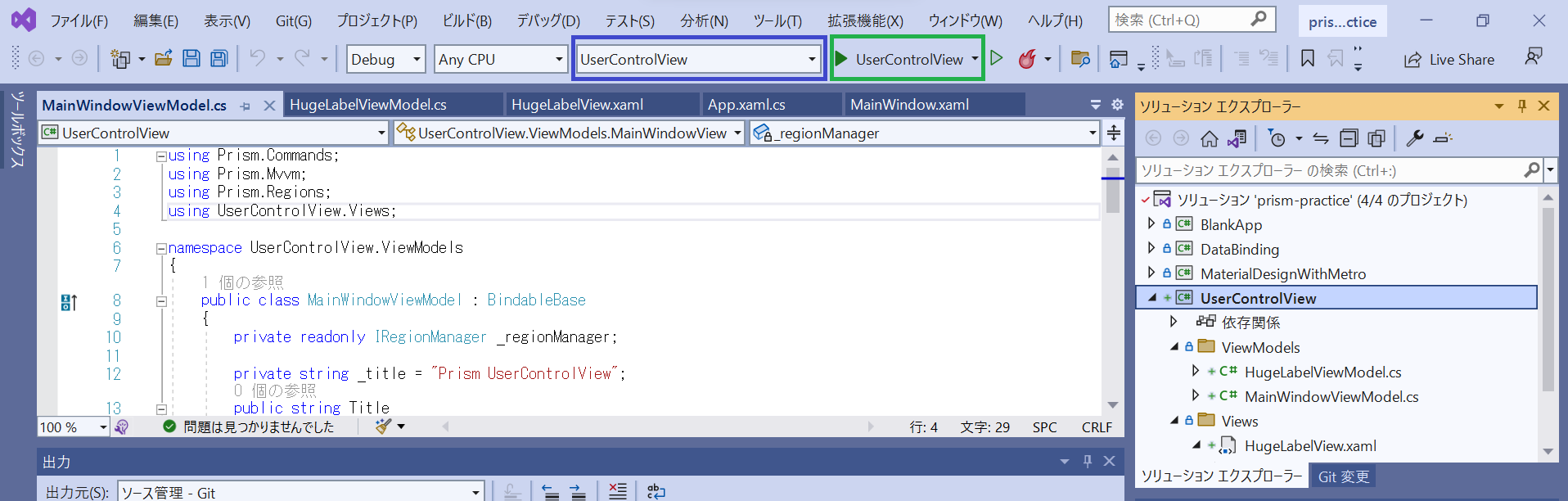Switch between solutions and folder views icon
The image size is (1568, 501).
click(x=1237, y=138)
